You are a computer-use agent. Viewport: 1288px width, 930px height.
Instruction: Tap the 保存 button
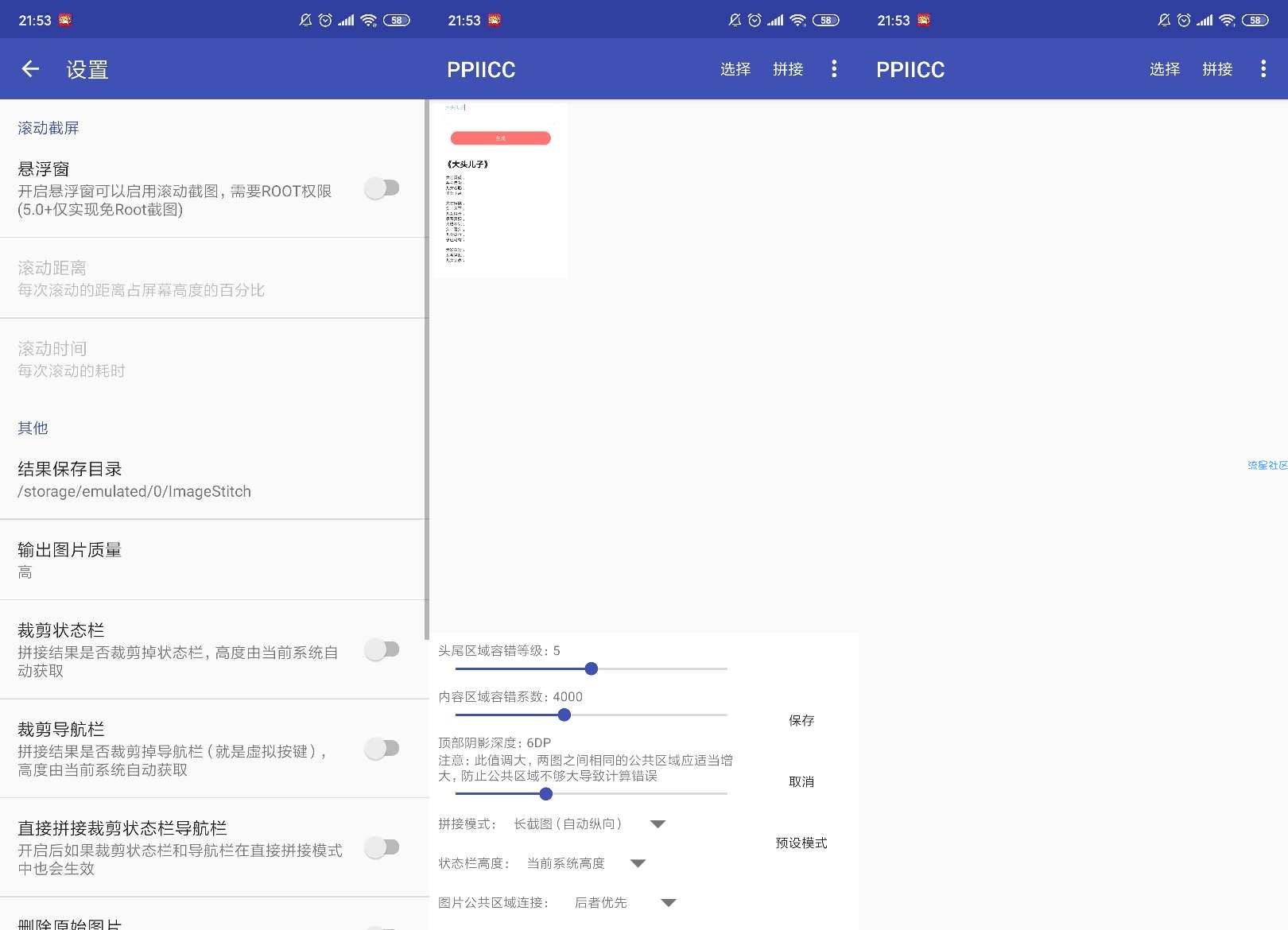[x=801, y=720]
